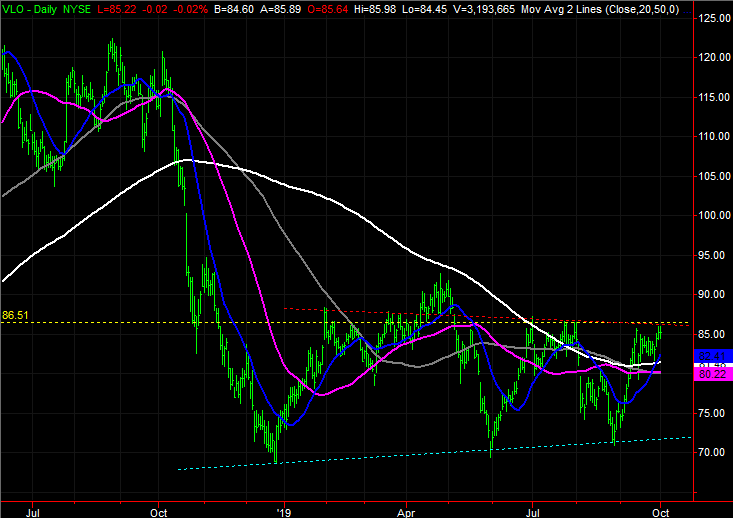This screenshot has width=733, height=518.
Task: Click the blue 82.41 moving average tag
Action: click(712, 356)
